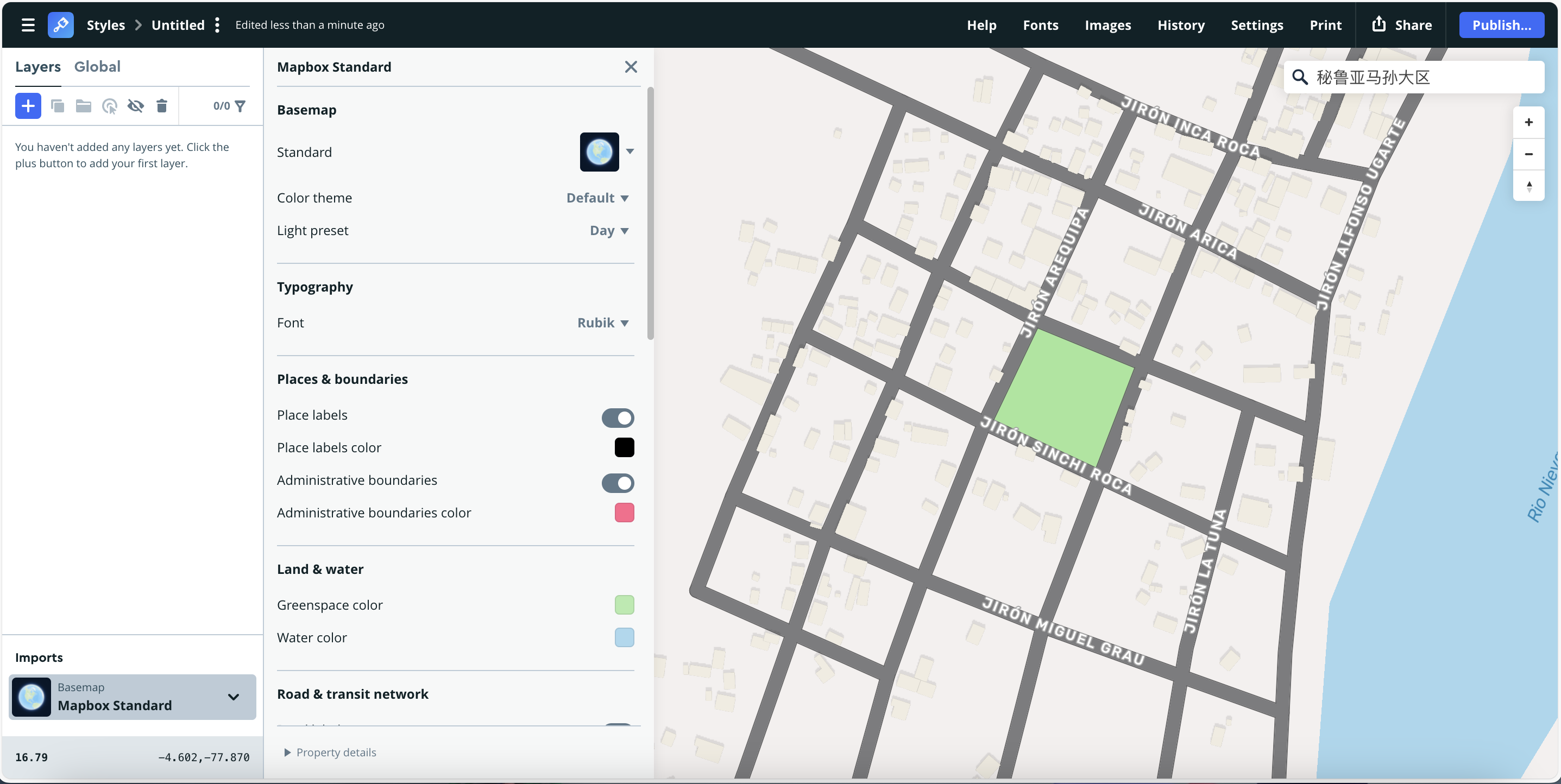This screenshot has width=1561, height=784.
Task: Open Help from the top bar
Action: [x=981, y=25]
